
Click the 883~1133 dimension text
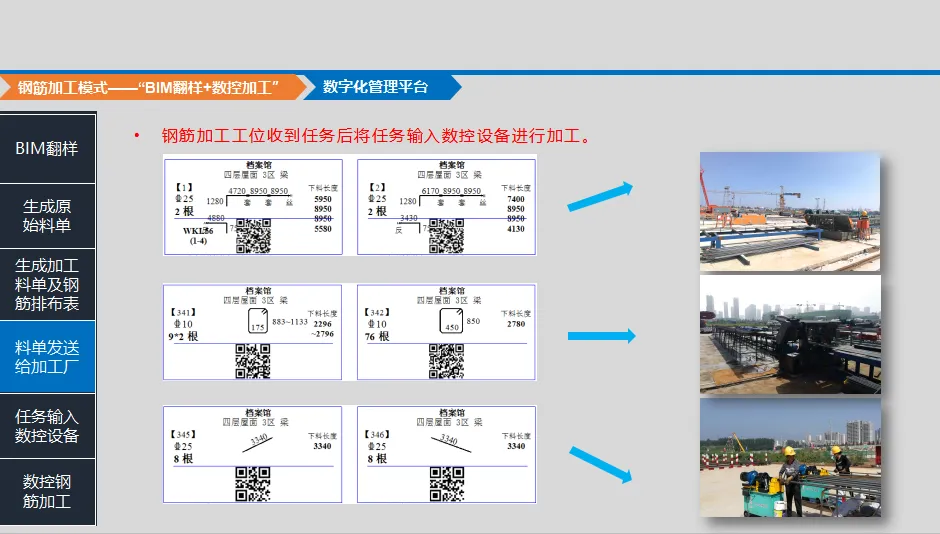(x=290, y=322)
